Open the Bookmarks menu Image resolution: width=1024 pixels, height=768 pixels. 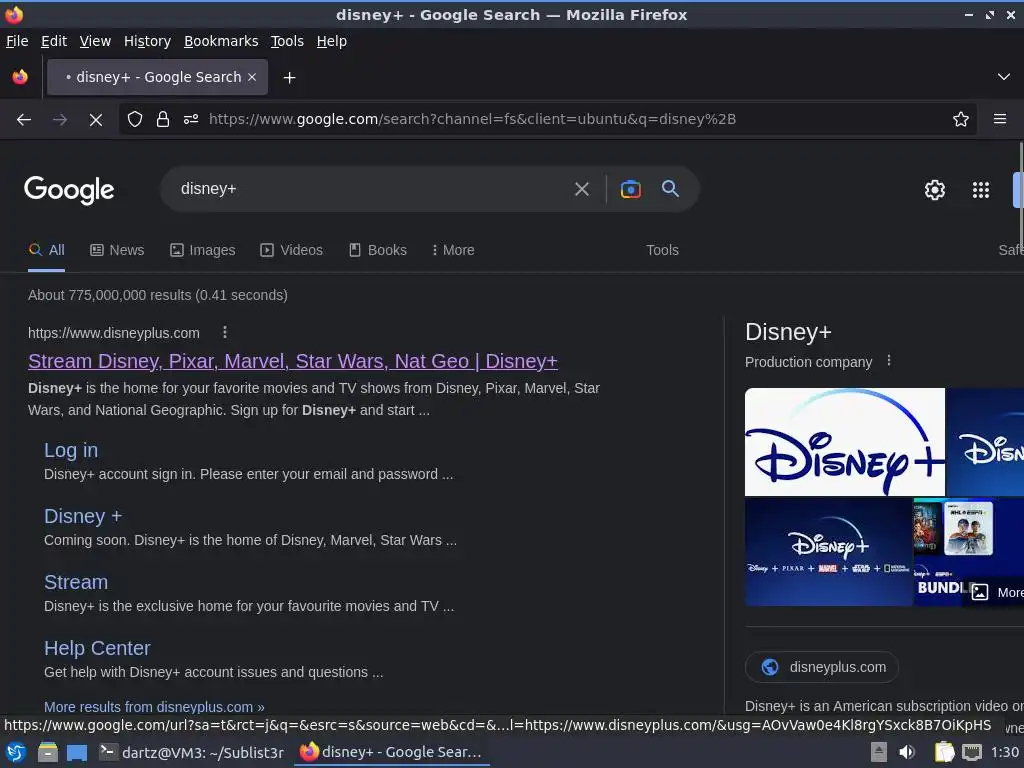pos(221,41)
